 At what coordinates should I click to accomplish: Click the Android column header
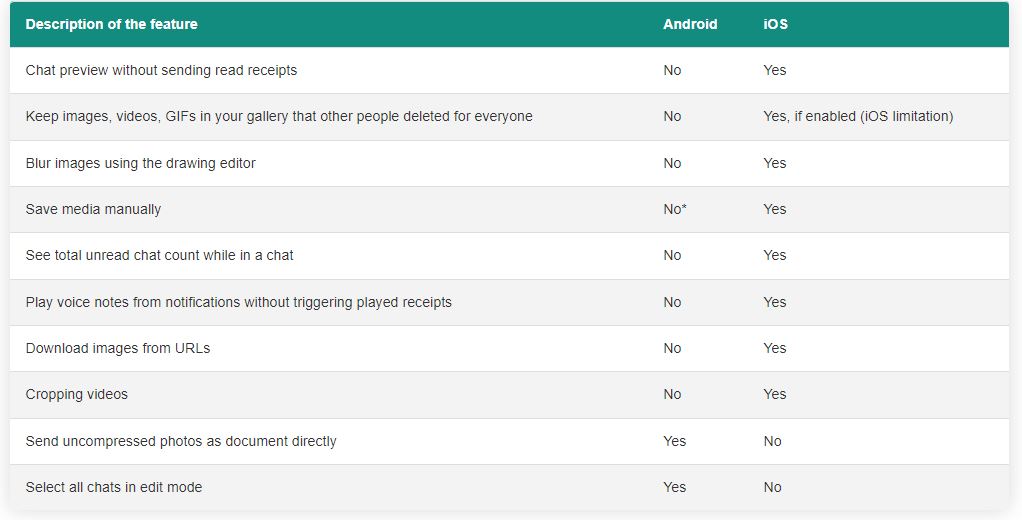click(x=690, y=24)
